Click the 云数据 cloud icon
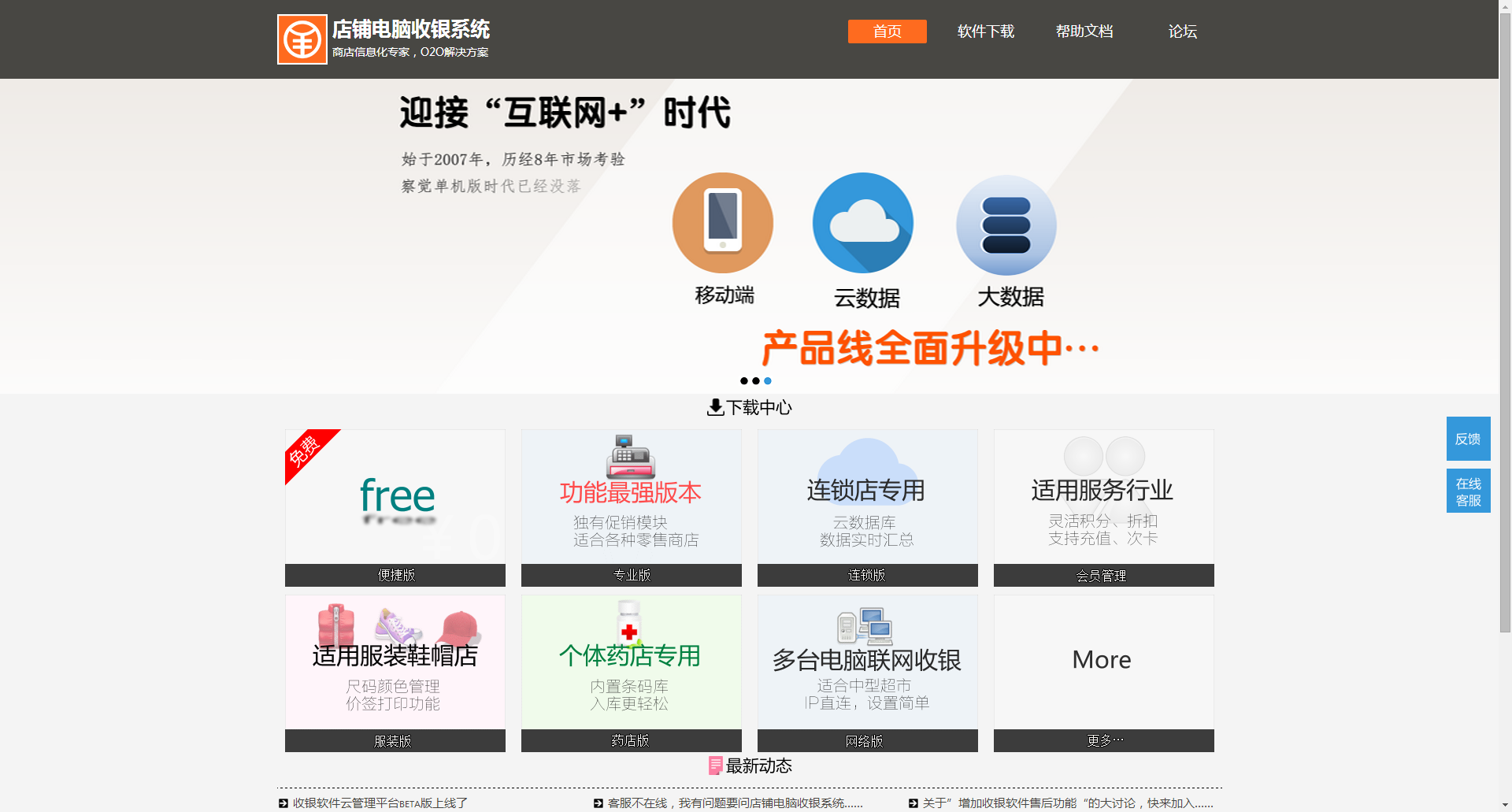 click(863, 223)
